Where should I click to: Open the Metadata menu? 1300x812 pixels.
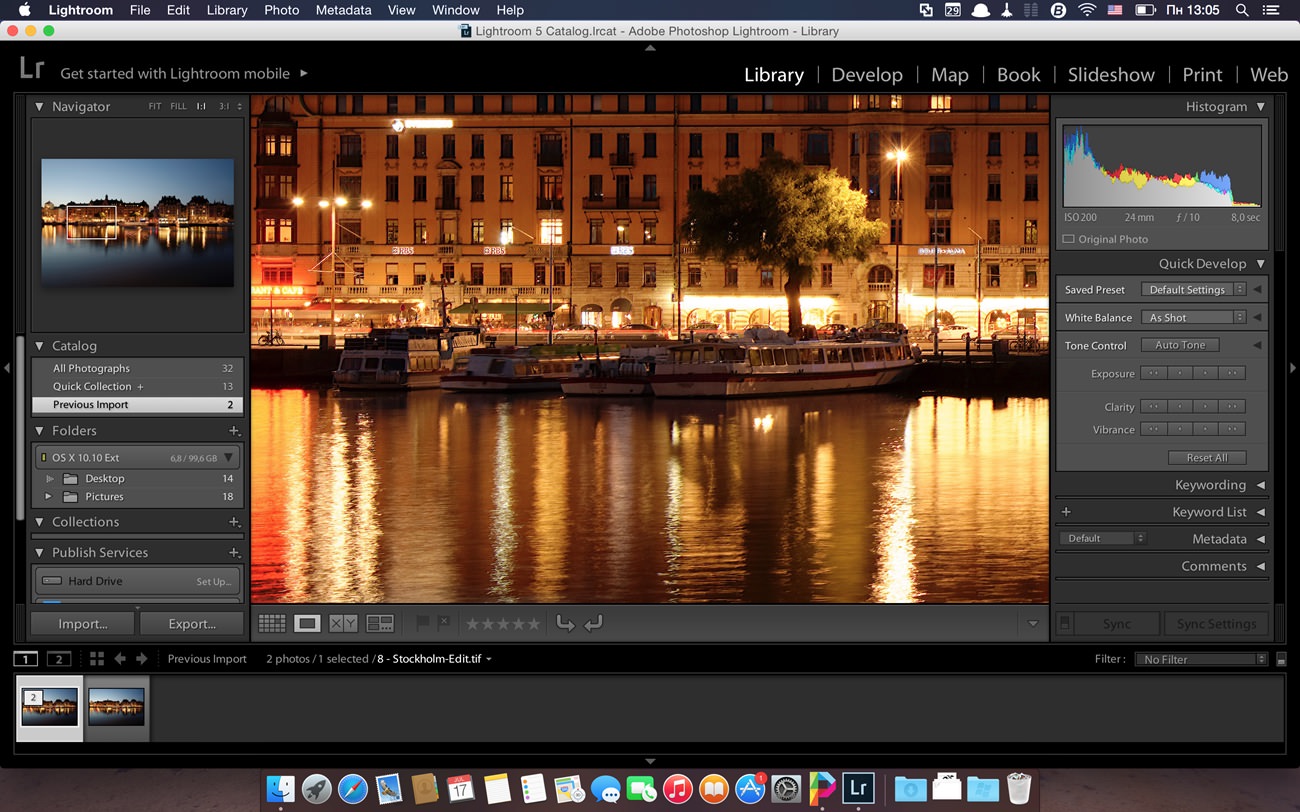click(x=343, y=10)
